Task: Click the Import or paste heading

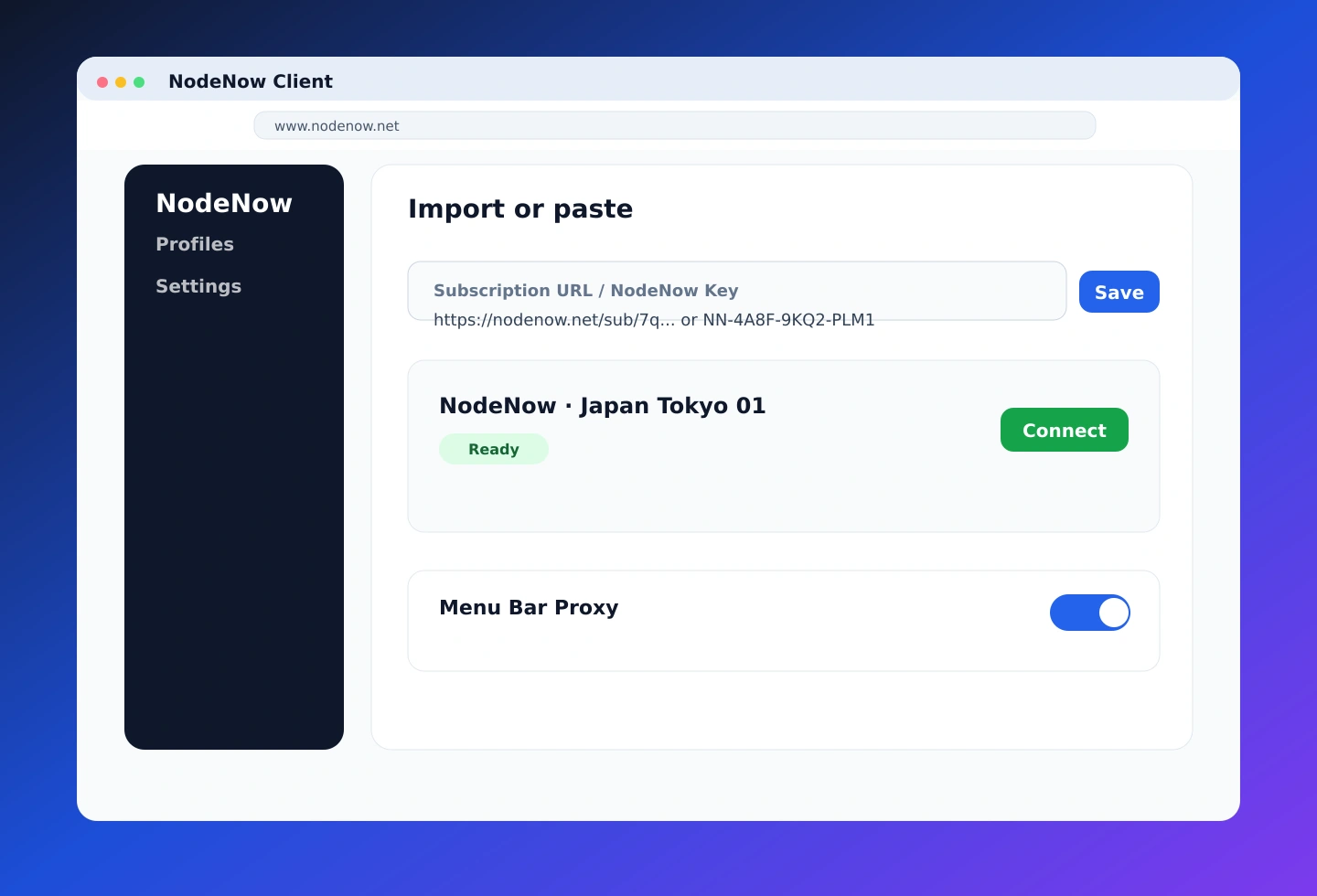Action: point(519,208)
